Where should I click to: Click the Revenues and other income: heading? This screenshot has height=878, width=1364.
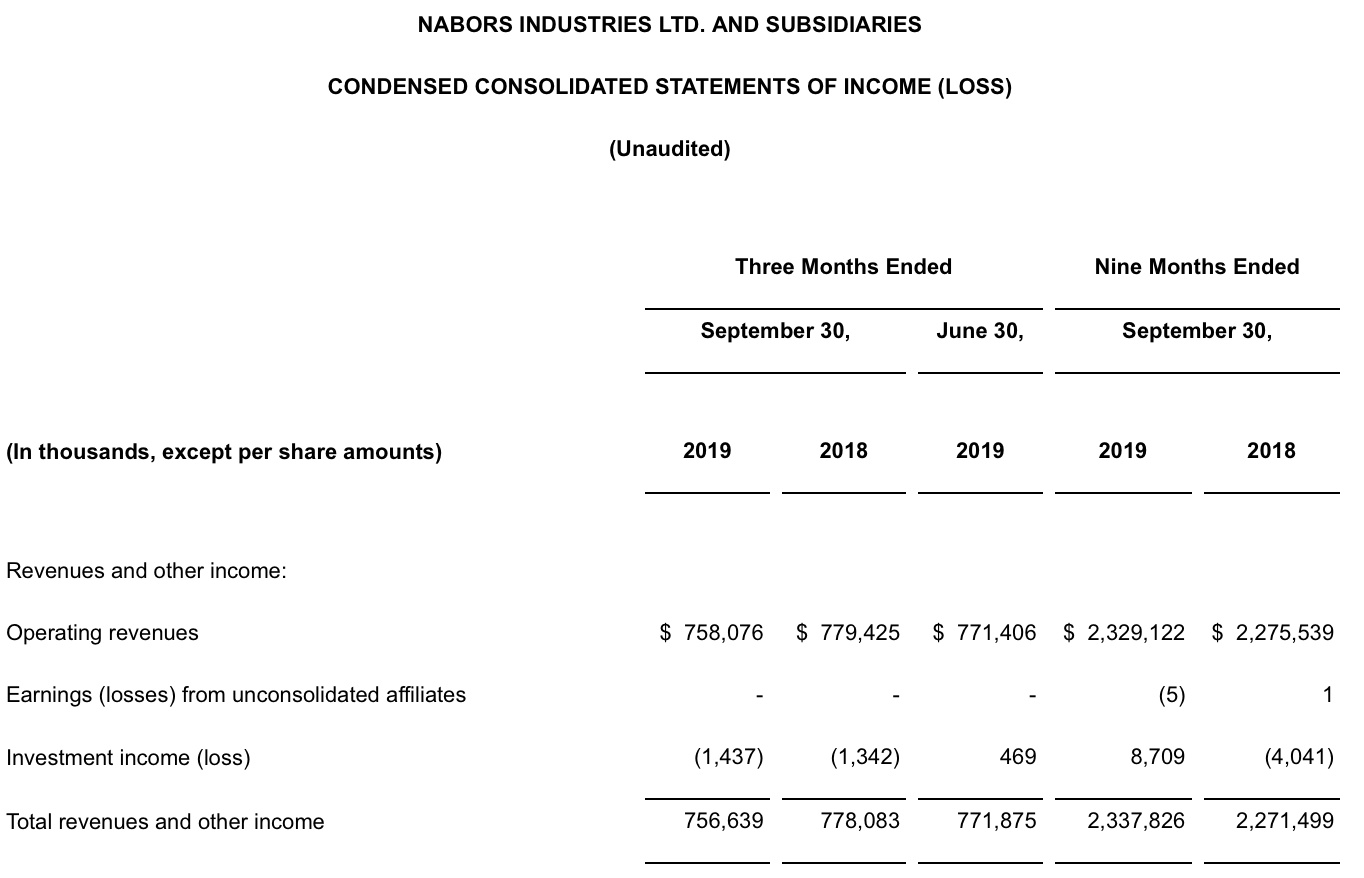(147, 571)
